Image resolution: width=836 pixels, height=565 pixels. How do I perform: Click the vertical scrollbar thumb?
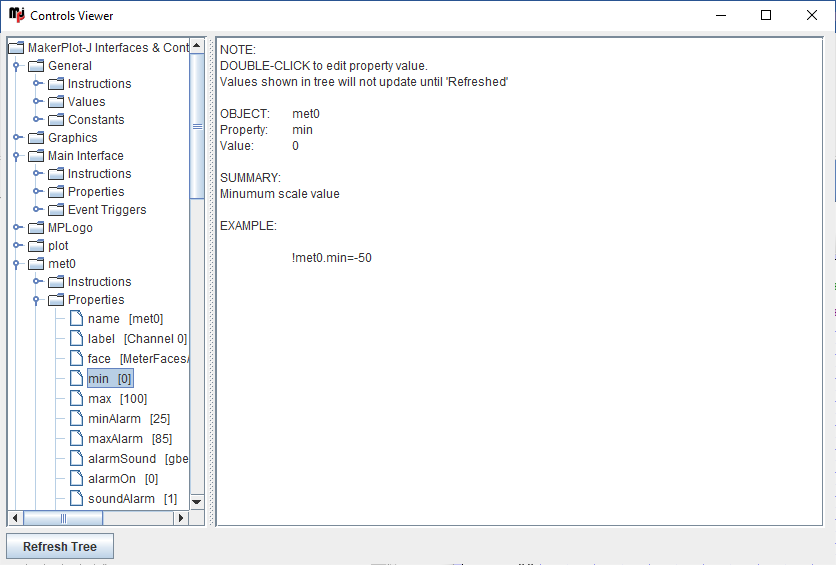197,126
